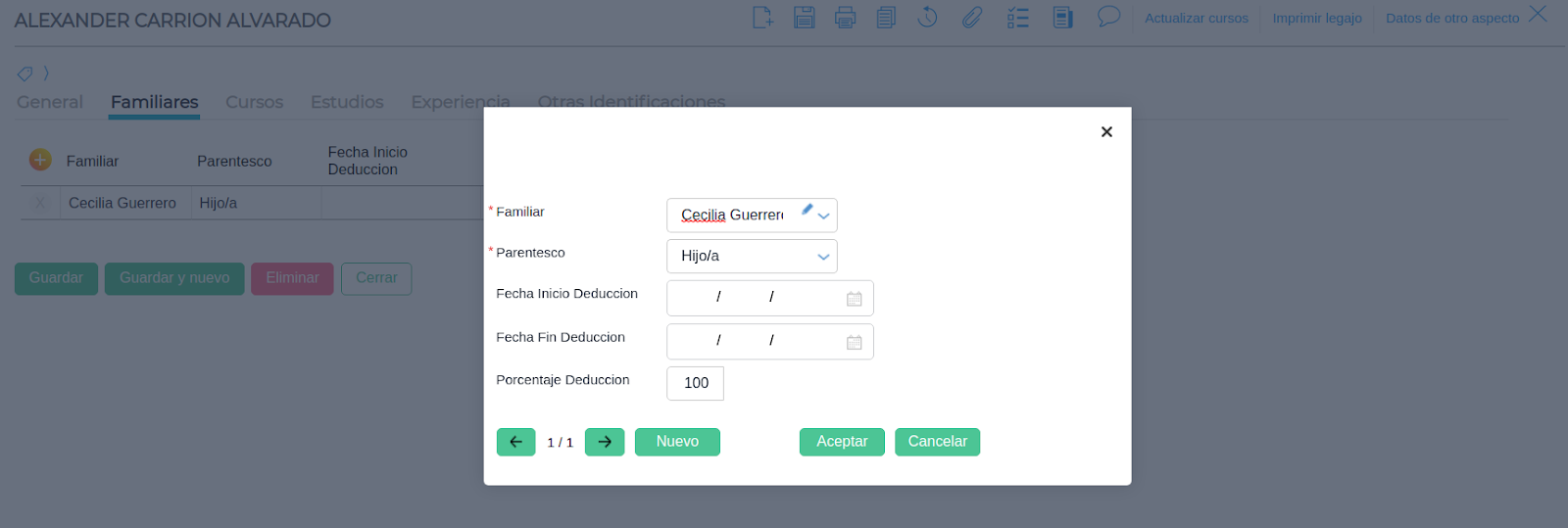This screenshot has height=528, width=1568.
Task: Open the Estudios tab
Action: pyautogui.click(x=347, y=102)
